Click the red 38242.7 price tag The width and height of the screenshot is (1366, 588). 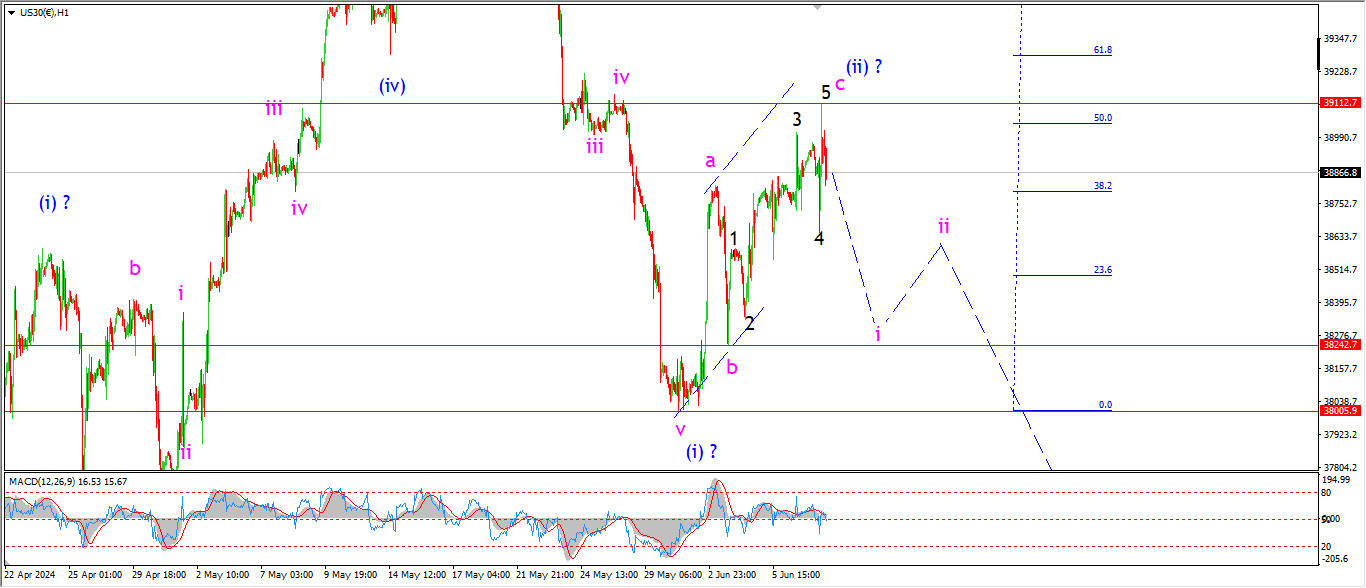[x=1340, y=345]
